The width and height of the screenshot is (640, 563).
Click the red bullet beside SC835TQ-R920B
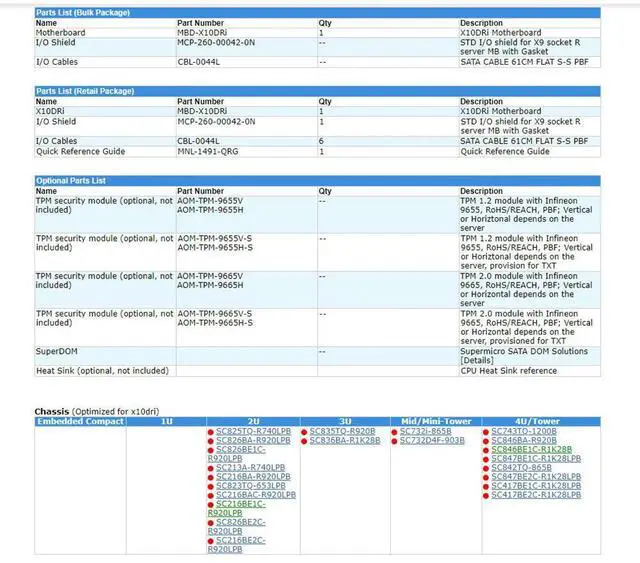point(304,432)
